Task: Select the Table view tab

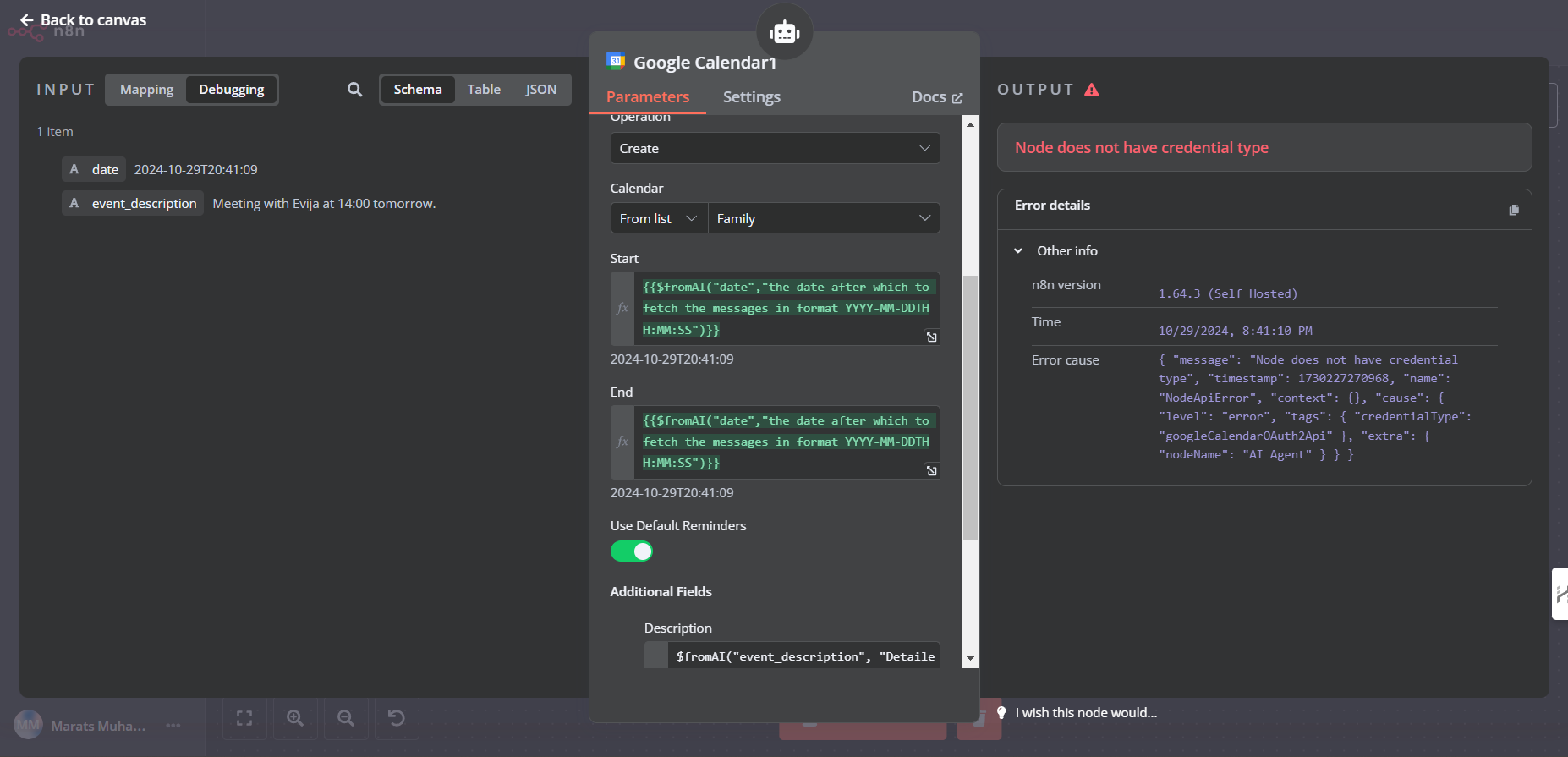Action: coord(484,90)
